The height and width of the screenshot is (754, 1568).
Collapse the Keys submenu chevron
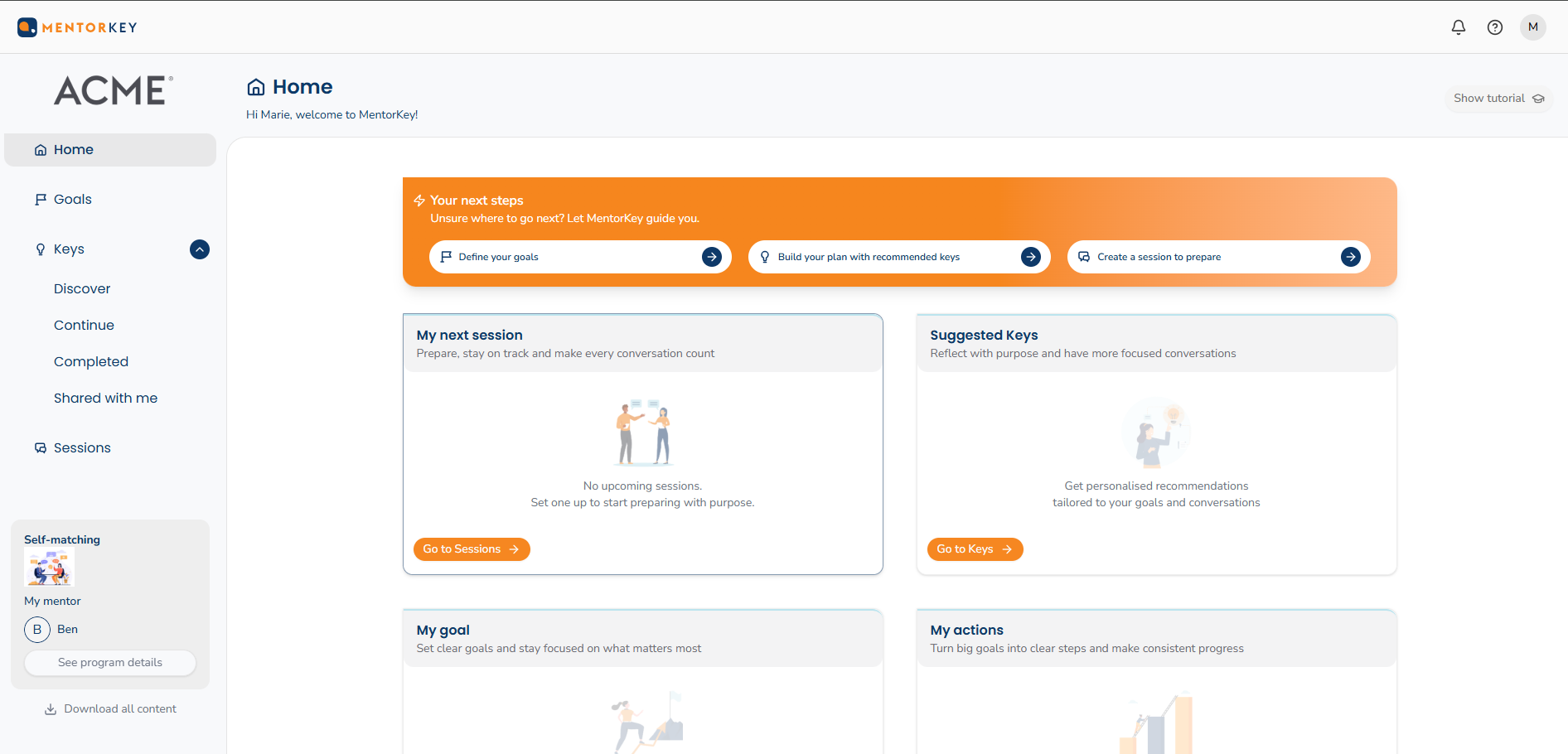[x=200, y=249]
